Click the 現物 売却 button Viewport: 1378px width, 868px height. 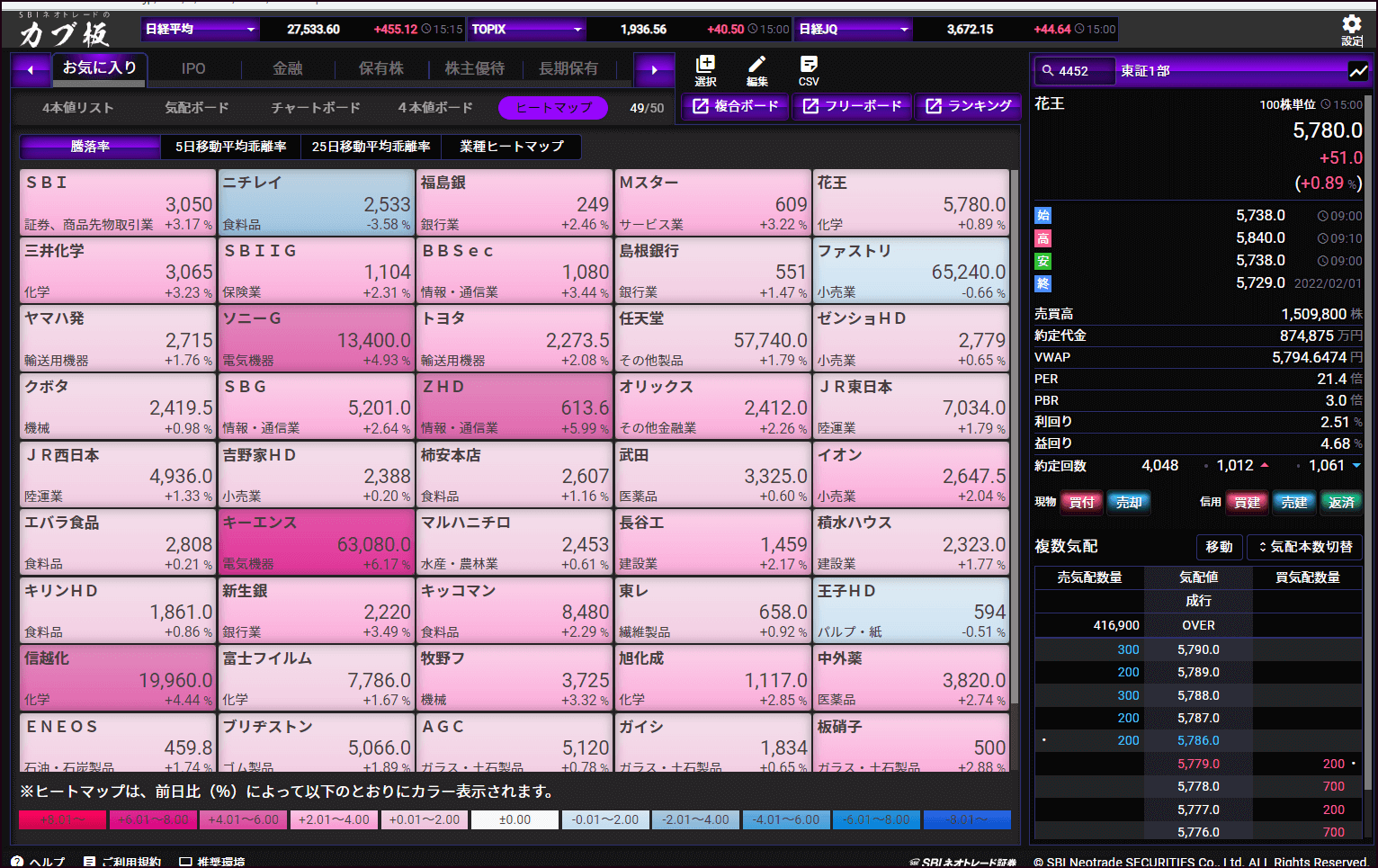(x=1129, y=502)
